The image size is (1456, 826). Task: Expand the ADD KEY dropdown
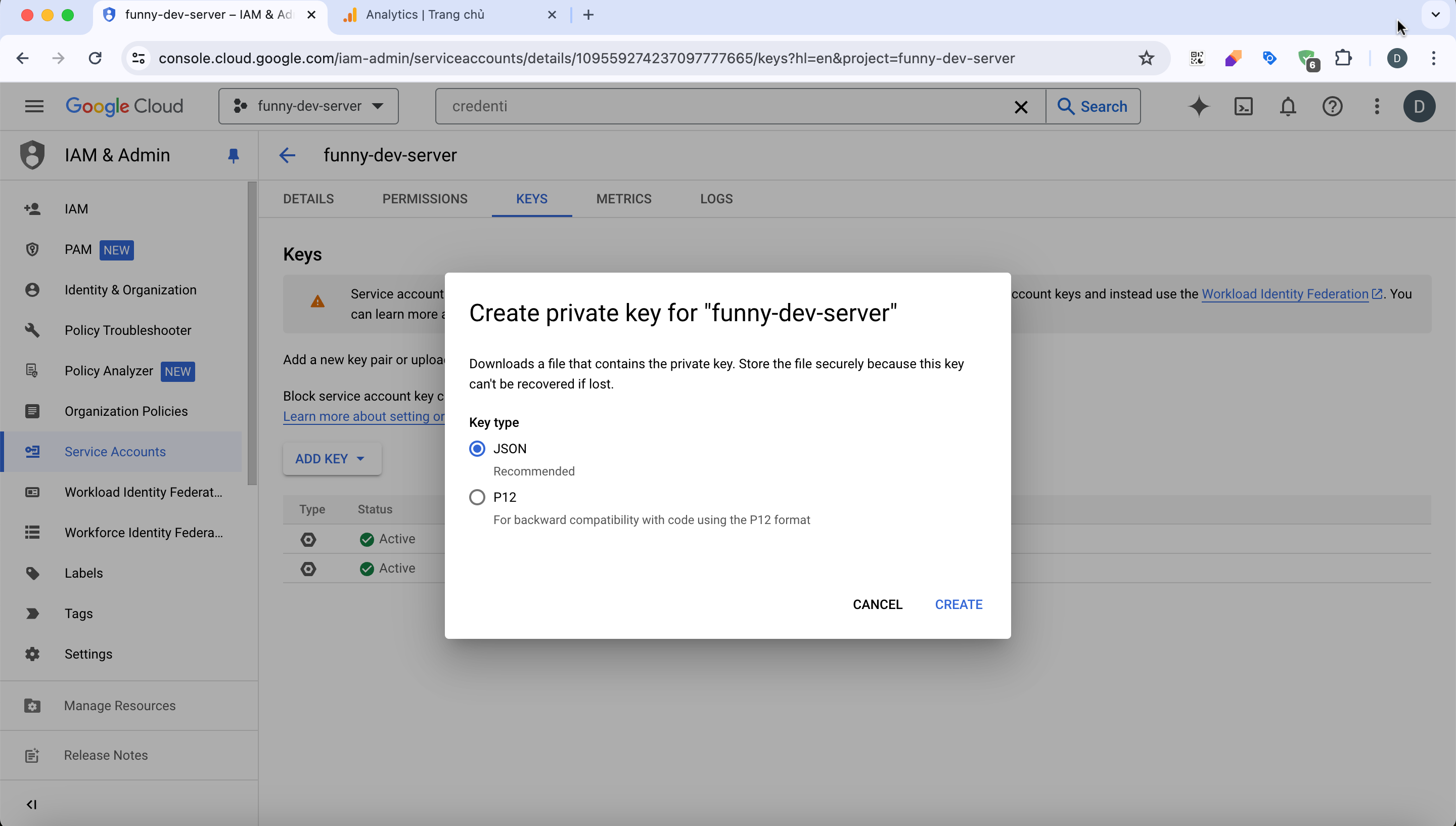click(332, 458)
